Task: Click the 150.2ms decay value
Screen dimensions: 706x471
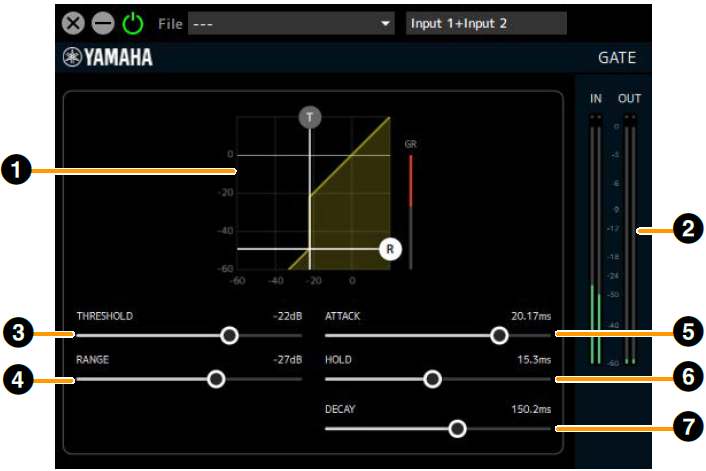Action: [530, 409]
